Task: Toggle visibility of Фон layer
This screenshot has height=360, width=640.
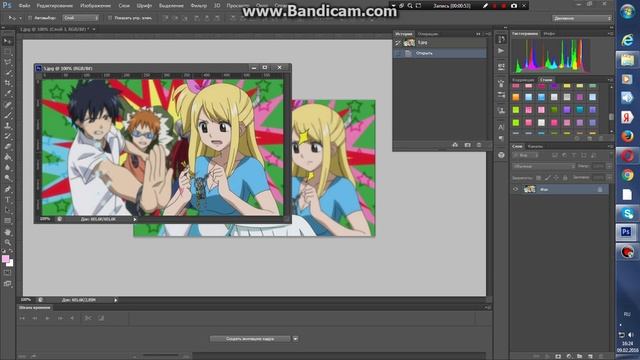Action: (516, 189)
